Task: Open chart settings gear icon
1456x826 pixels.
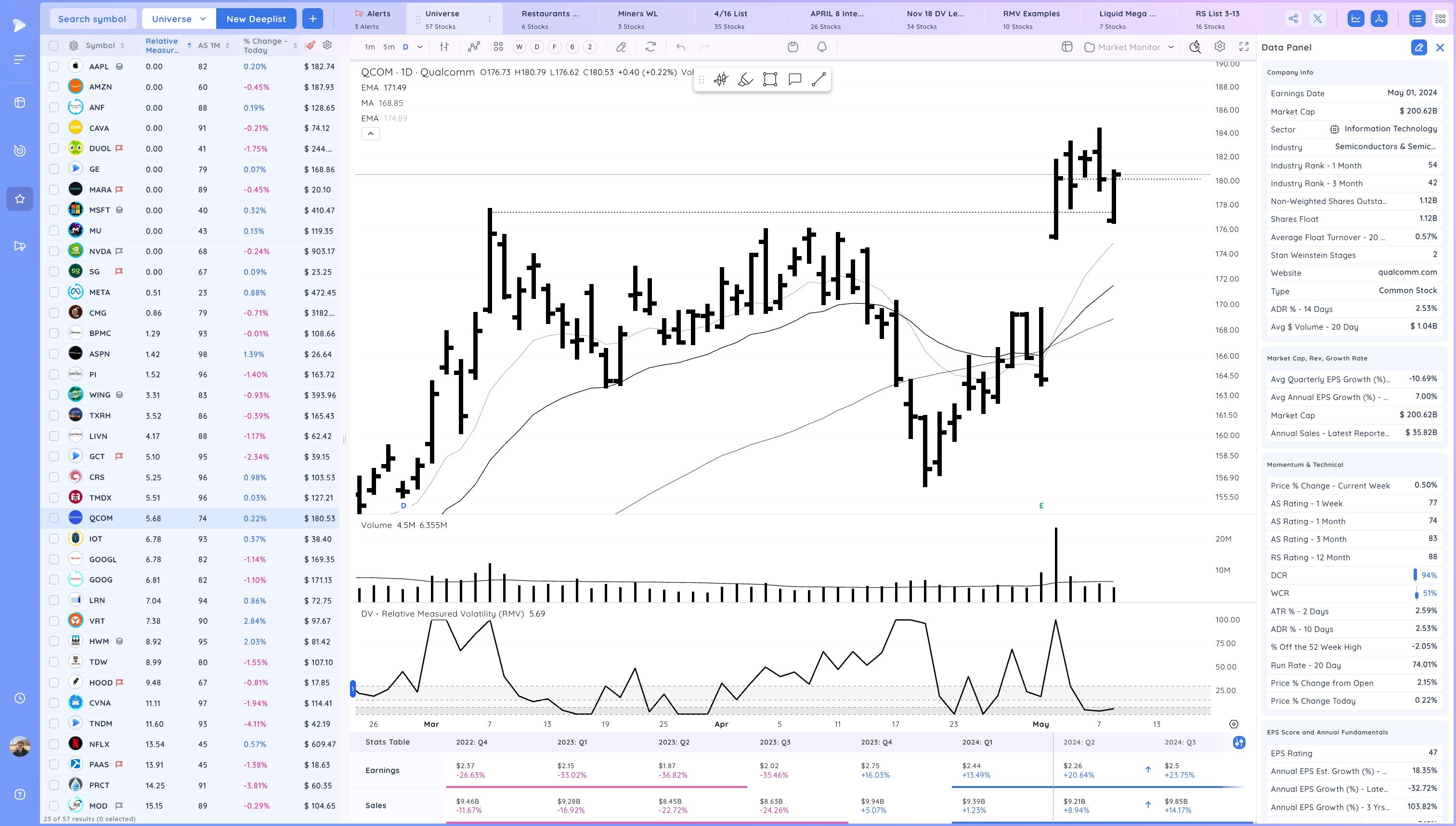Action: (1220, 47)
